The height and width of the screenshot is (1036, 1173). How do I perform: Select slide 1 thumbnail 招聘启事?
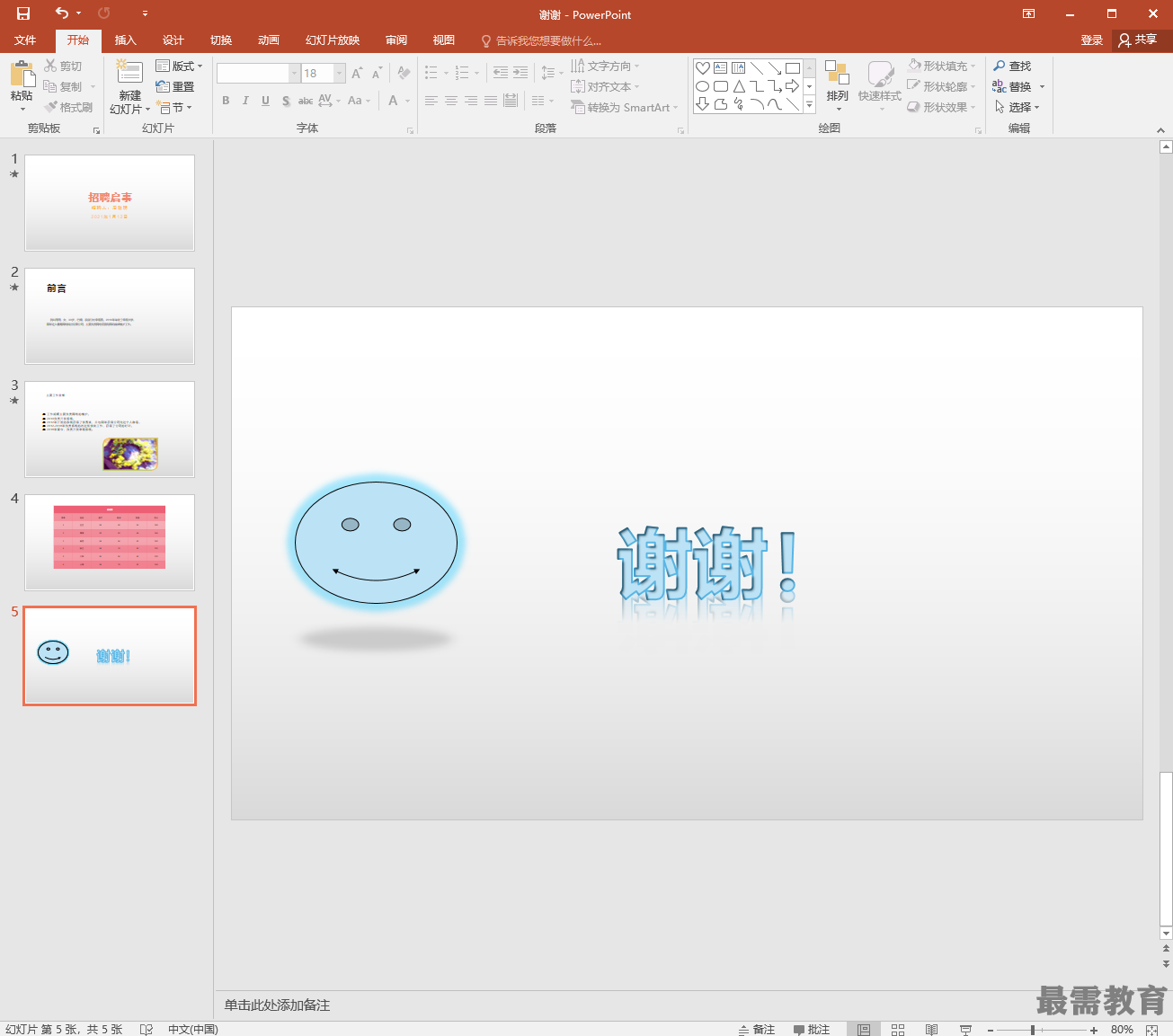(110, 203)
